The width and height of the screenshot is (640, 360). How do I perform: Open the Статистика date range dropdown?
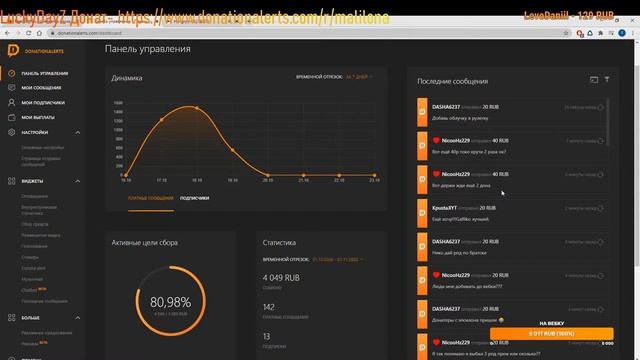(x=337, y=259)
